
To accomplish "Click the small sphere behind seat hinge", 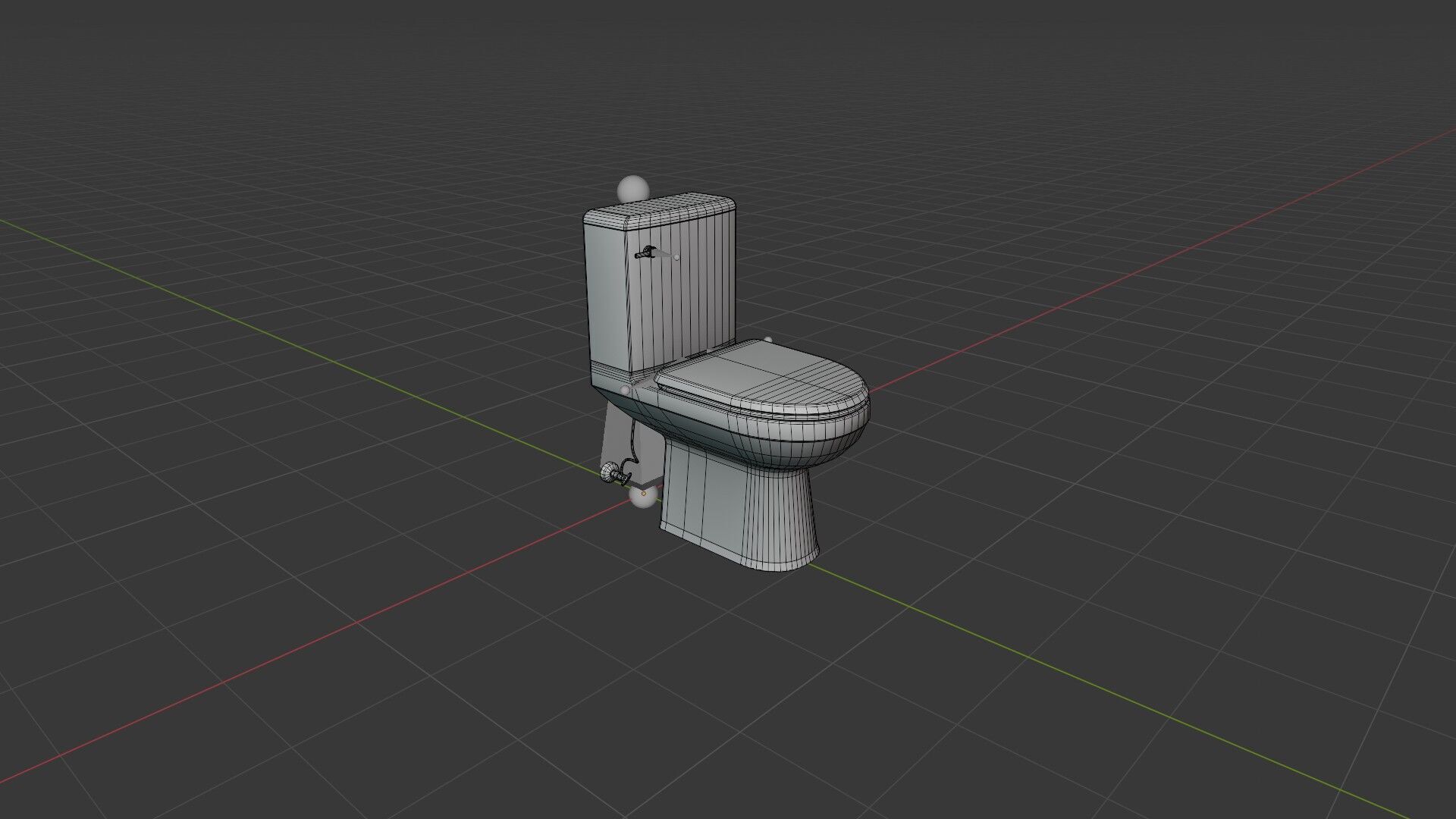I will point(768,340).
